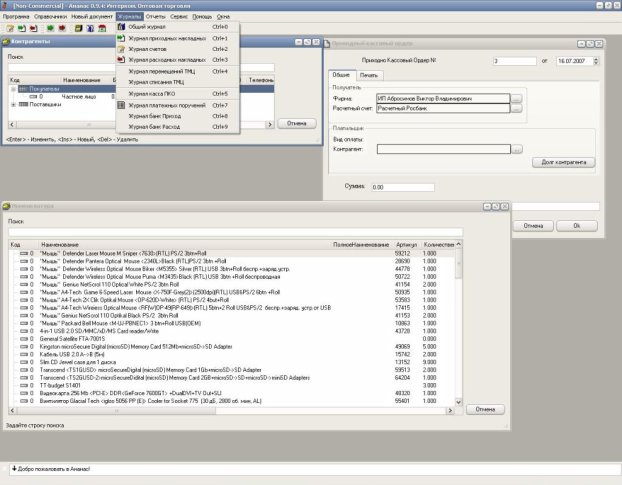Click the Номенклатура window title icon
This screenshot has height=485, width=622.
pos(6,206)
